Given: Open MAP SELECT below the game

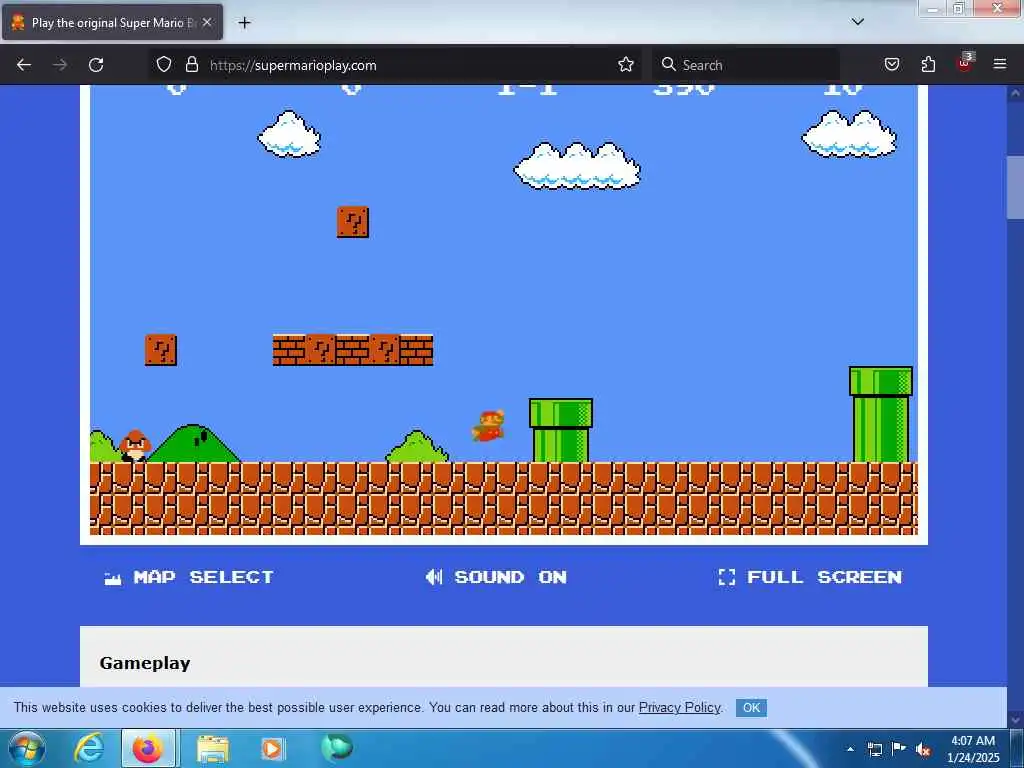Looking at the screenshot, I should click(189, 577).
